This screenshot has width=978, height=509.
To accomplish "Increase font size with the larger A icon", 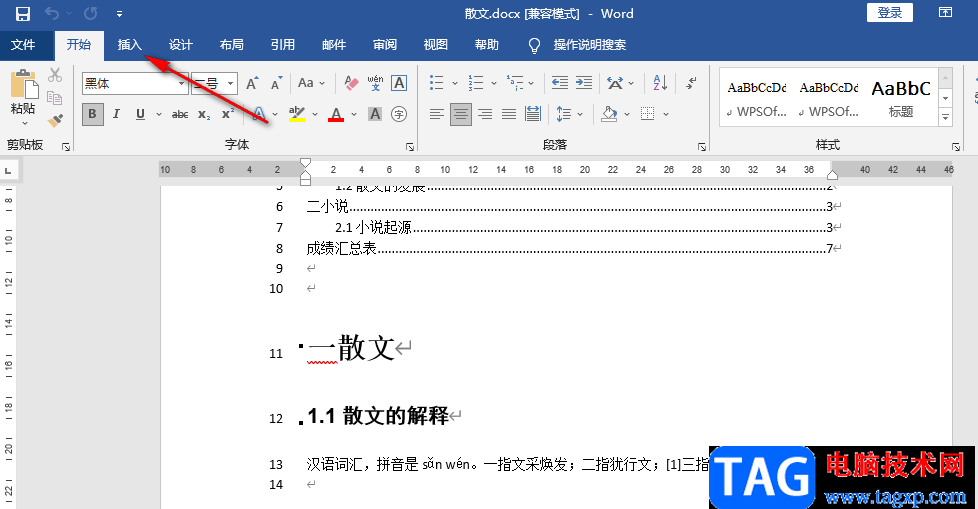I will click(x=252, y=83).
